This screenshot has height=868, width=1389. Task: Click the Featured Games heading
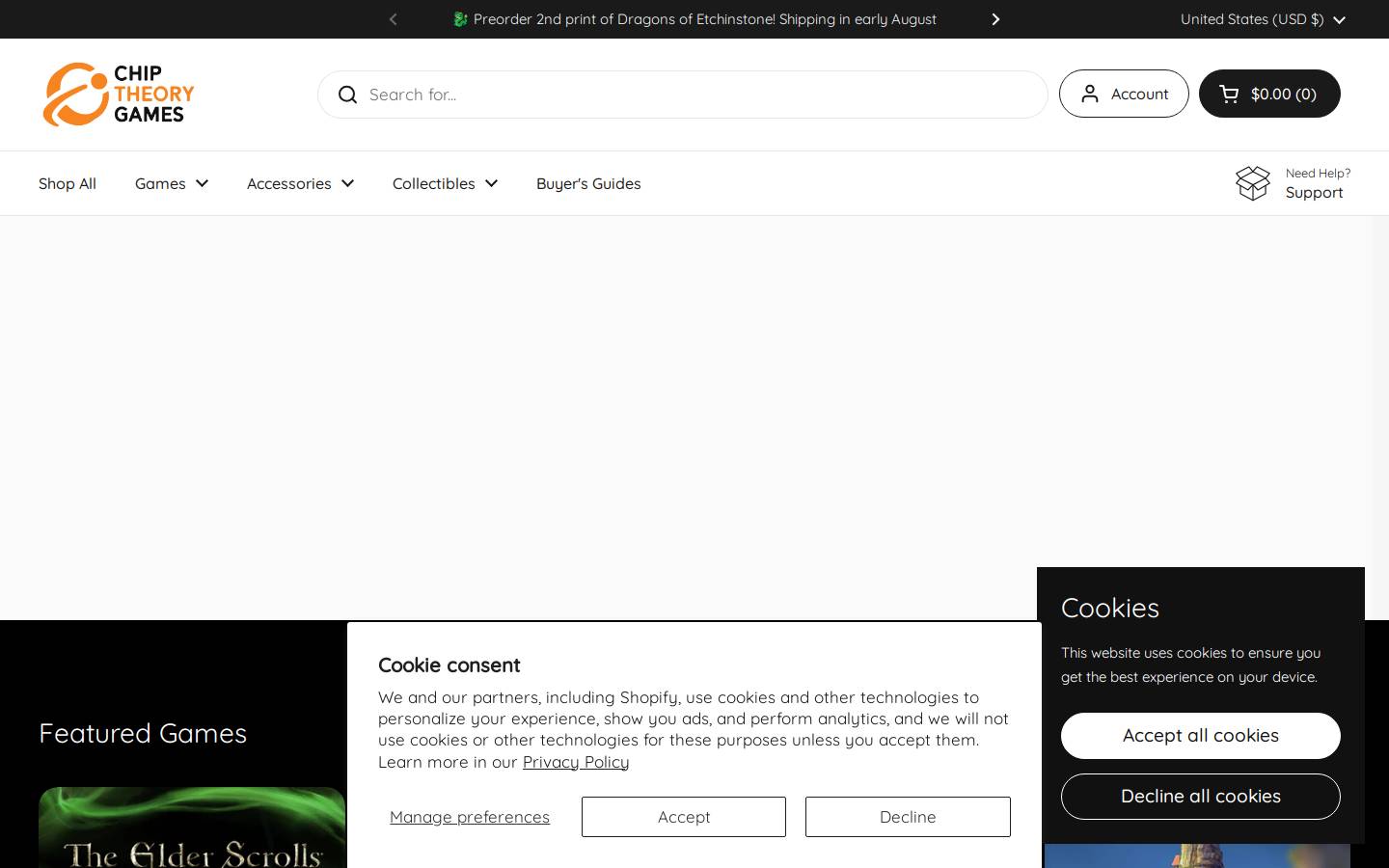[143, 733]
